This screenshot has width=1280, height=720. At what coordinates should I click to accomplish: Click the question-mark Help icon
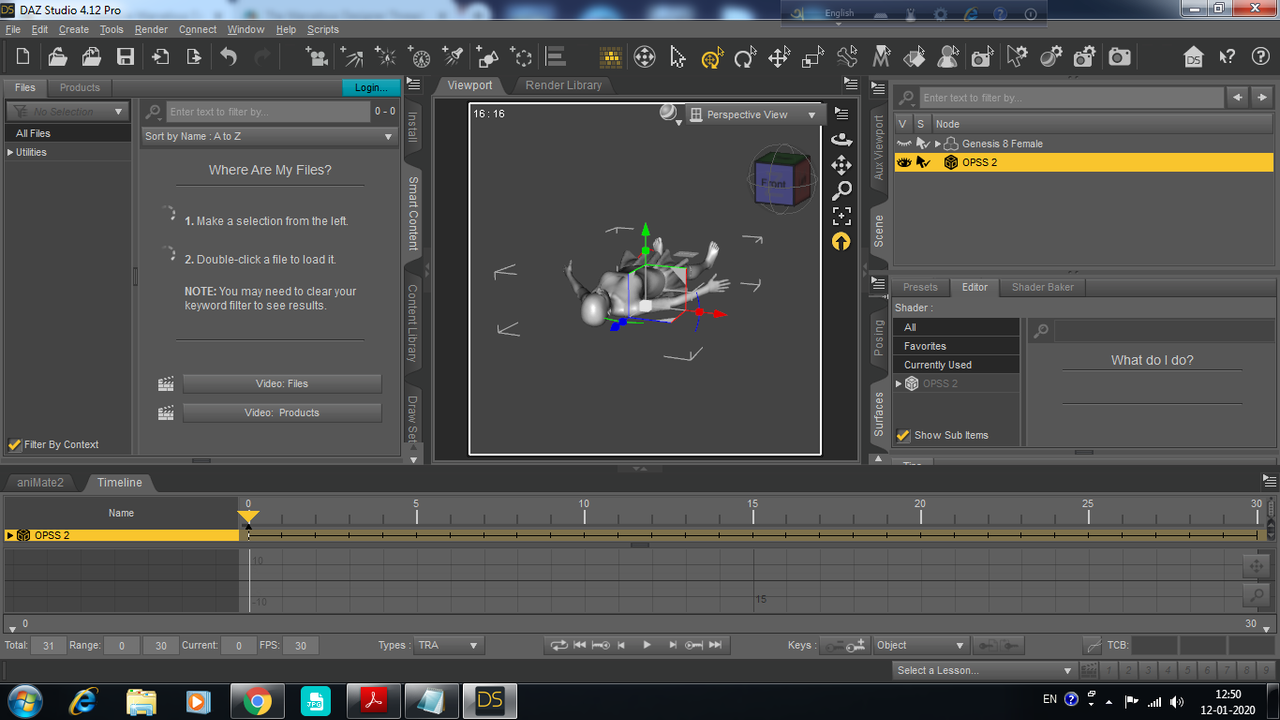[x=1261, y=57]
